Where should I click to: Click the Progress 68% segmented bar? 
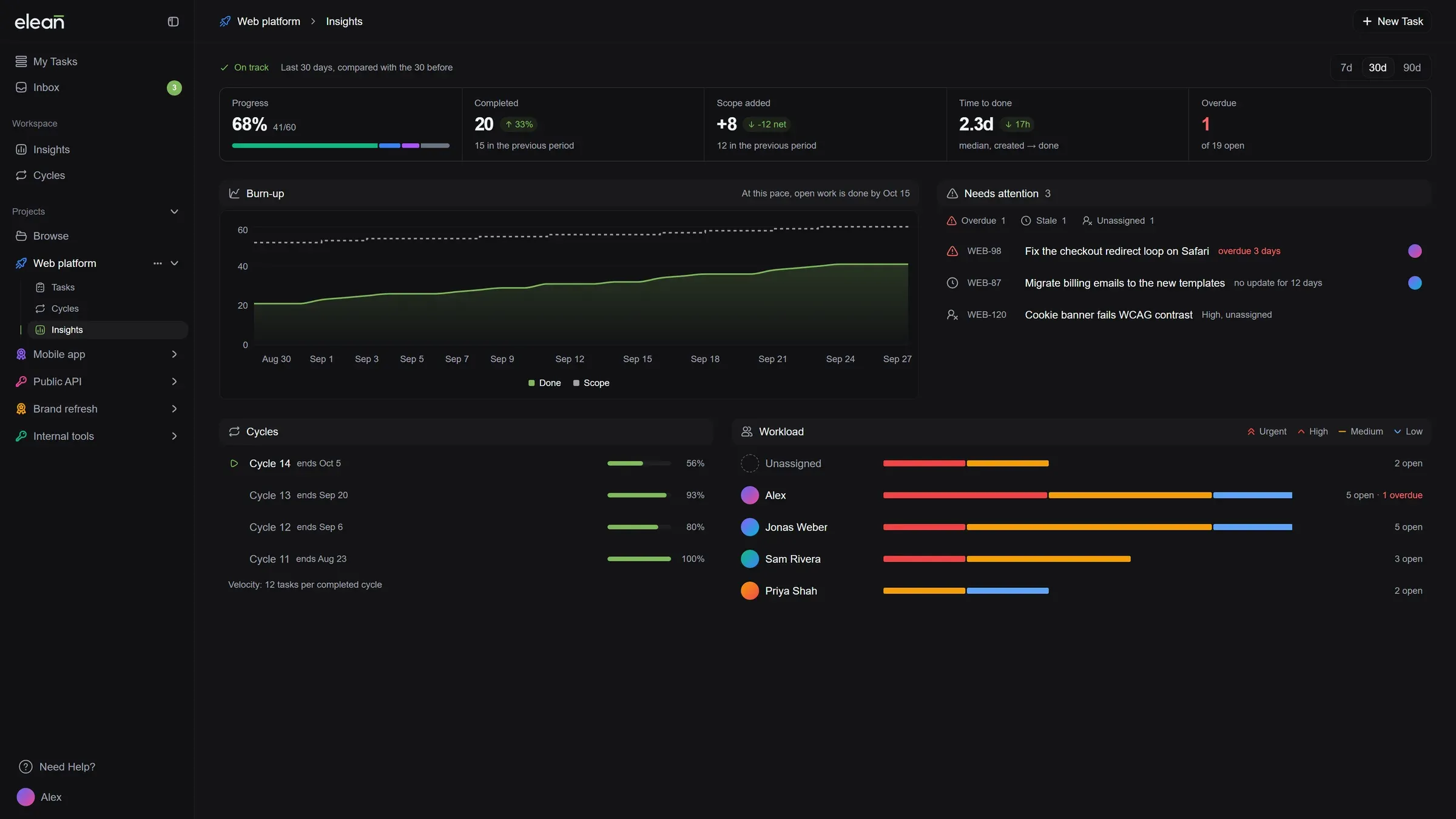click(340, 146)
